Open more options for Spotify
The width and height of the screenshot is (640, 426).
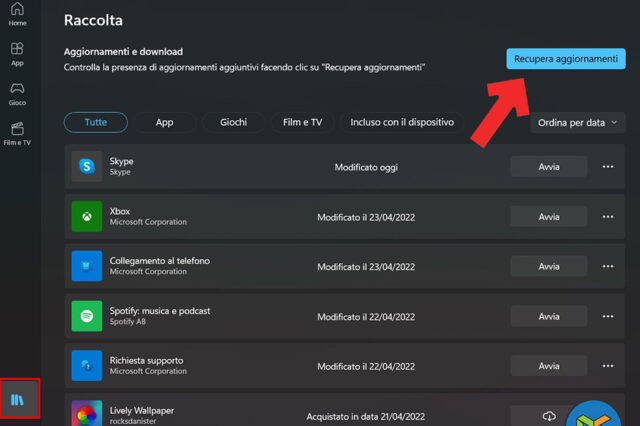[607, 316]
